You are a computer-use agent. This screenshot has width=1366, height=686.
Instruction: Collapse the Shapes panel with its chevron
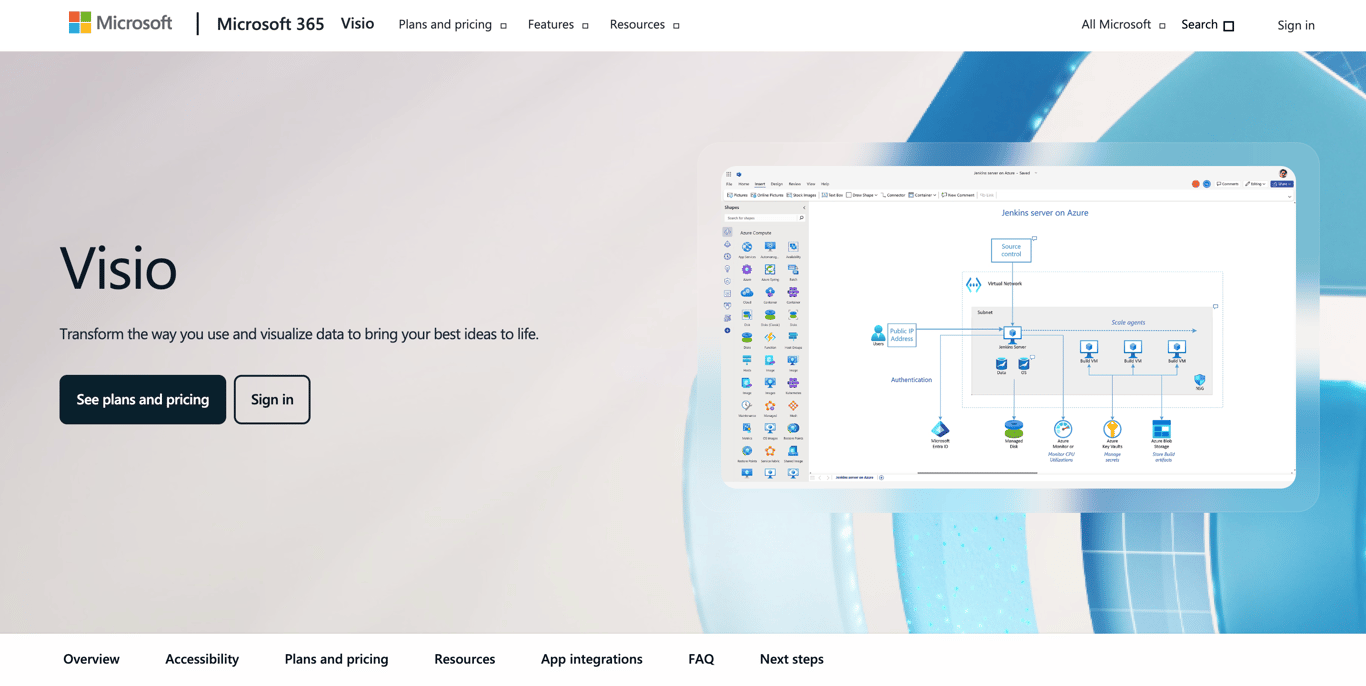[804, 208]
